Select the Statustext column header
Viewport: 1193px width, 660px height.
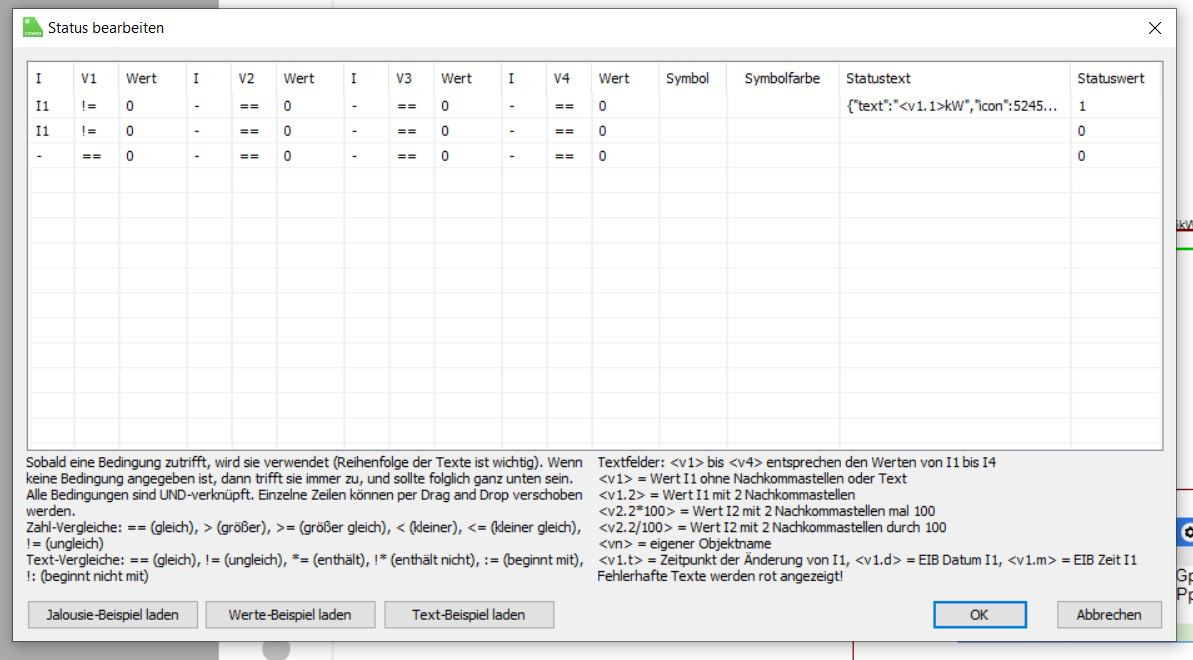[x=954, y=78]
